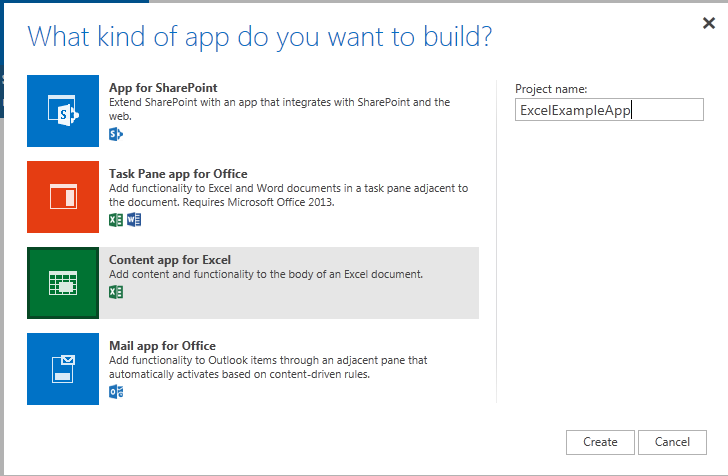Click 'Add functionality to Outlook items' description
The height and width of the screenshot is (476, 728).
point(268,367)
